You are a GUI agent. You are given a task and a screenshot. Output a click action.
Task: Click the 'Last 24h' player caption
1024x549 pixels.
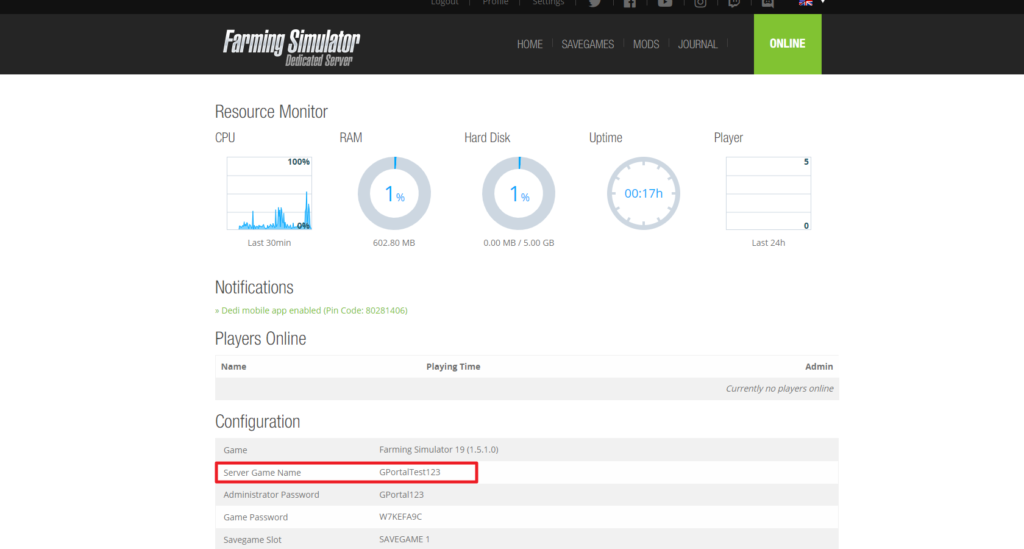768,243
